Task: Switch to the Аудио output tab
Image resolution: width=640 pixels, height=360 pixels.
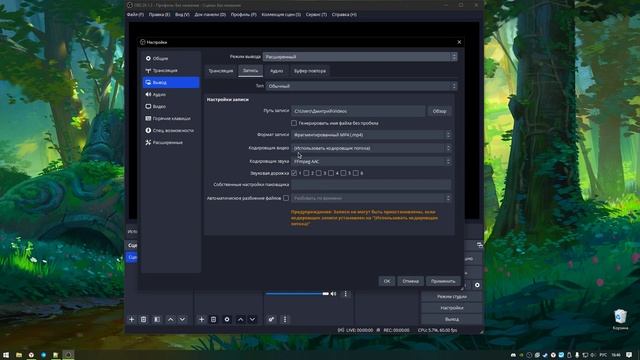Action: tap(276, 71)
